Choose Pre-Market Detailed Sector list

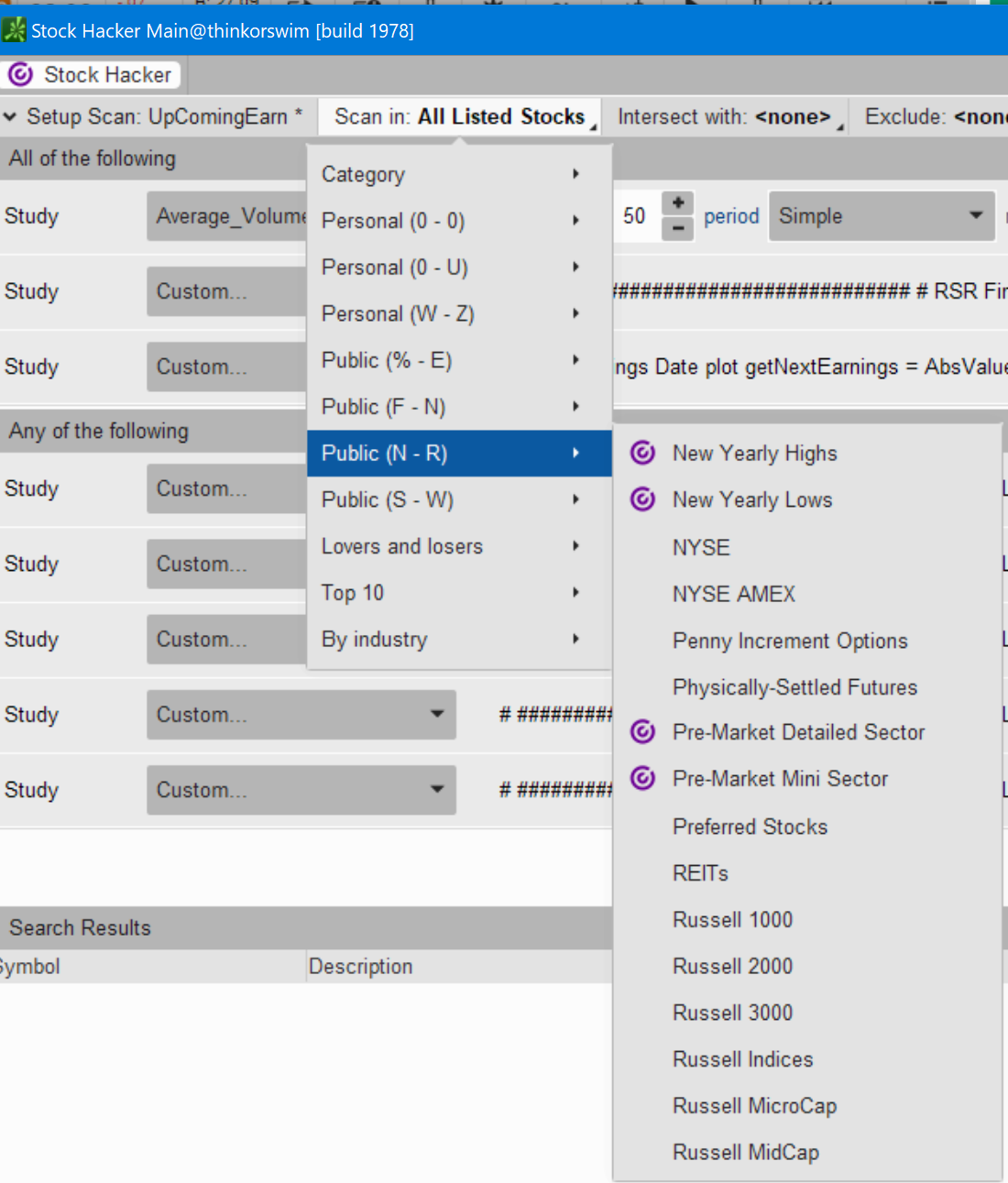807,732
